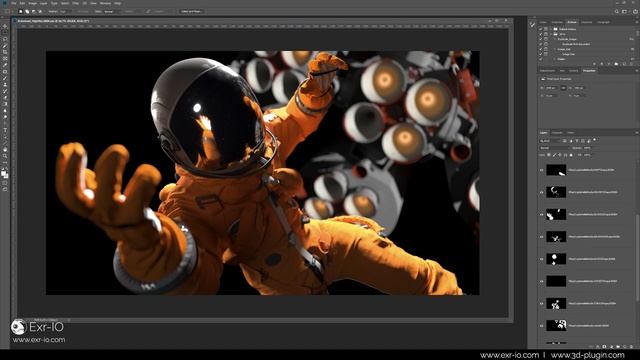Open the Actions panel flyout menu
This screenshot has width=640, height=360.
point(637,22)
